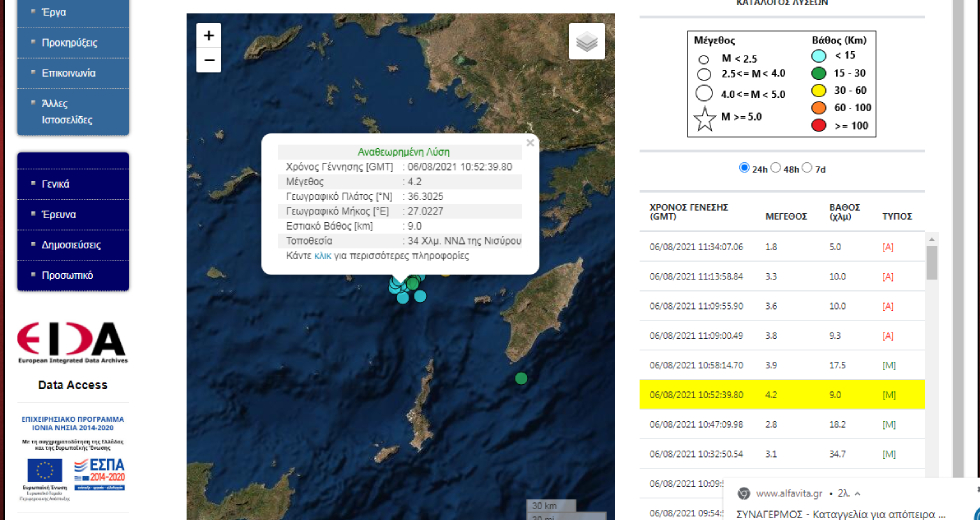
Task: Select the 11:13:58.84 earthquake row
Action: point(782,276)
